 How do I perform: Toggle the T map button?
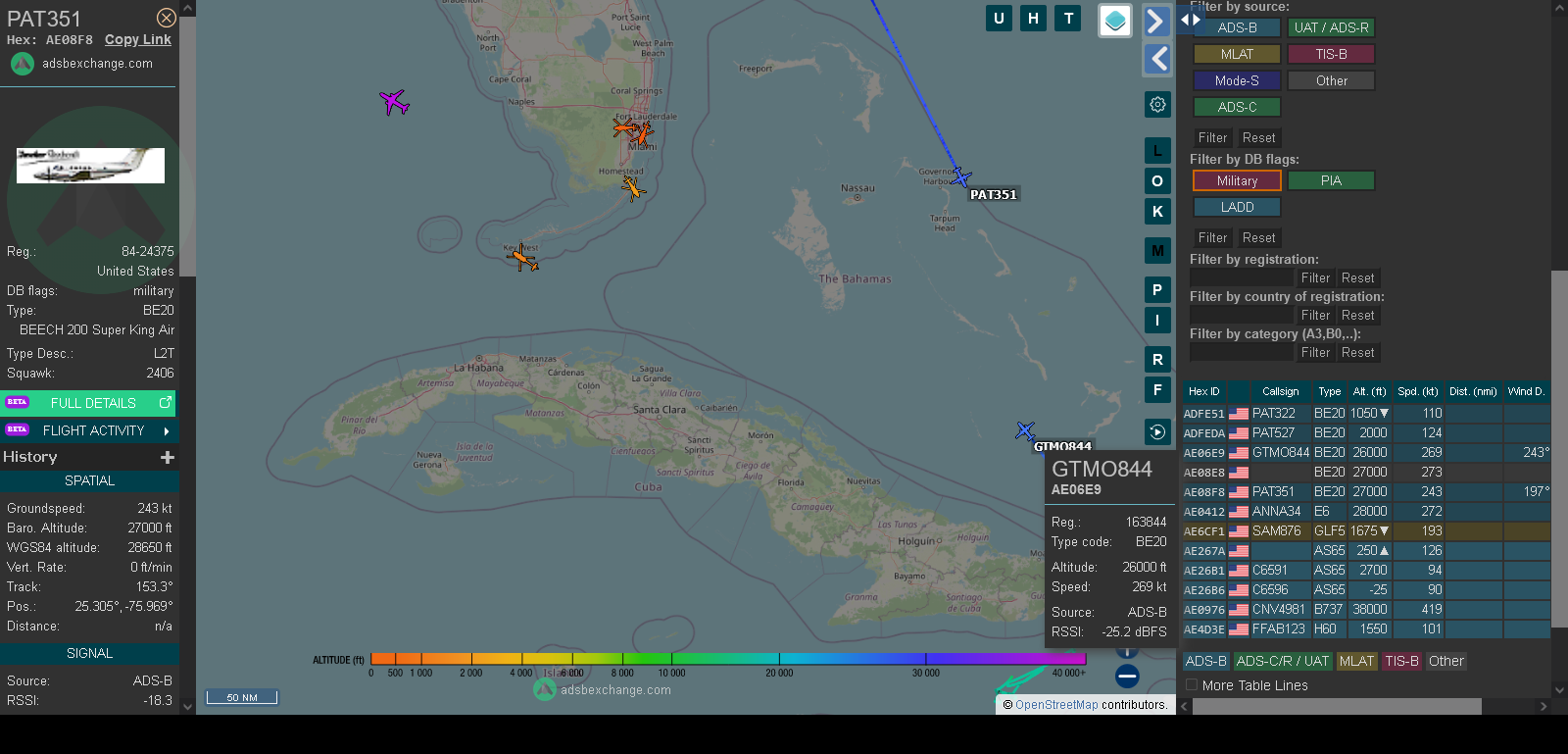(1068, 18)
